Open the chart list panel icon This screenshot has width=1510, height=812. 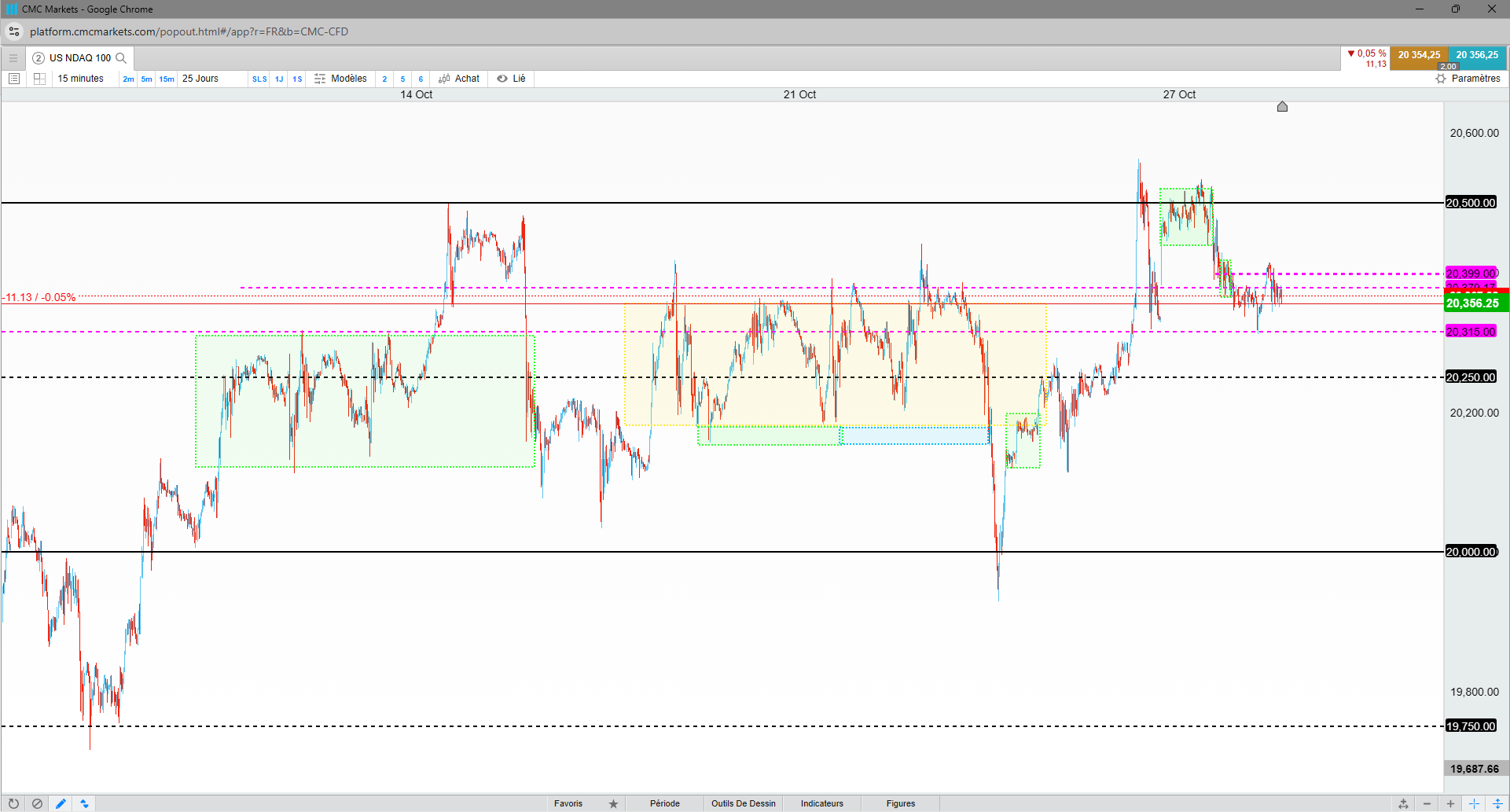(x=13, y=79)
